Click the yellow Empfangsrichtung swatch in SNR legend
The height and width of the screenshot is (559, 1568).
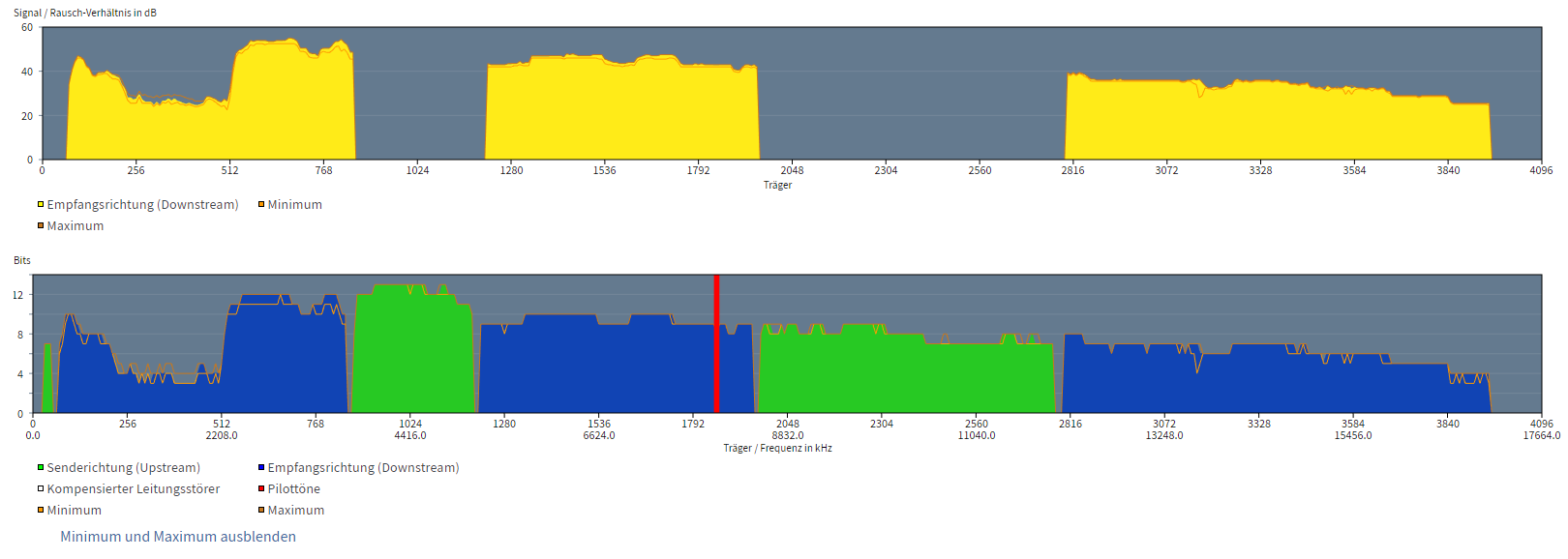tap(41, 204)
